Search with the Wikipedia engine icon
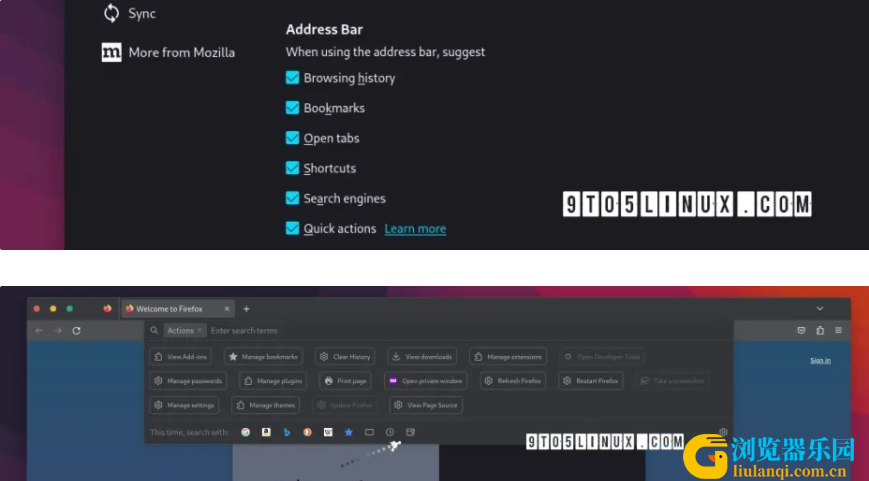869x481 pixels. (x=328, y=432)
